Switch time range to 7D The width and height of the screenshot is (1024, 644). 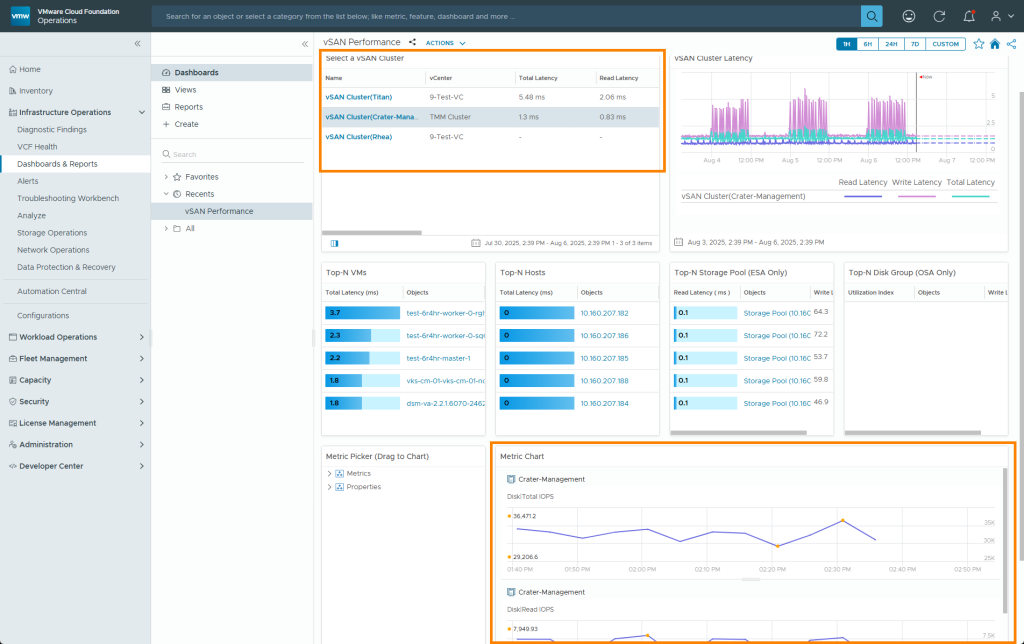click(914, 44)
